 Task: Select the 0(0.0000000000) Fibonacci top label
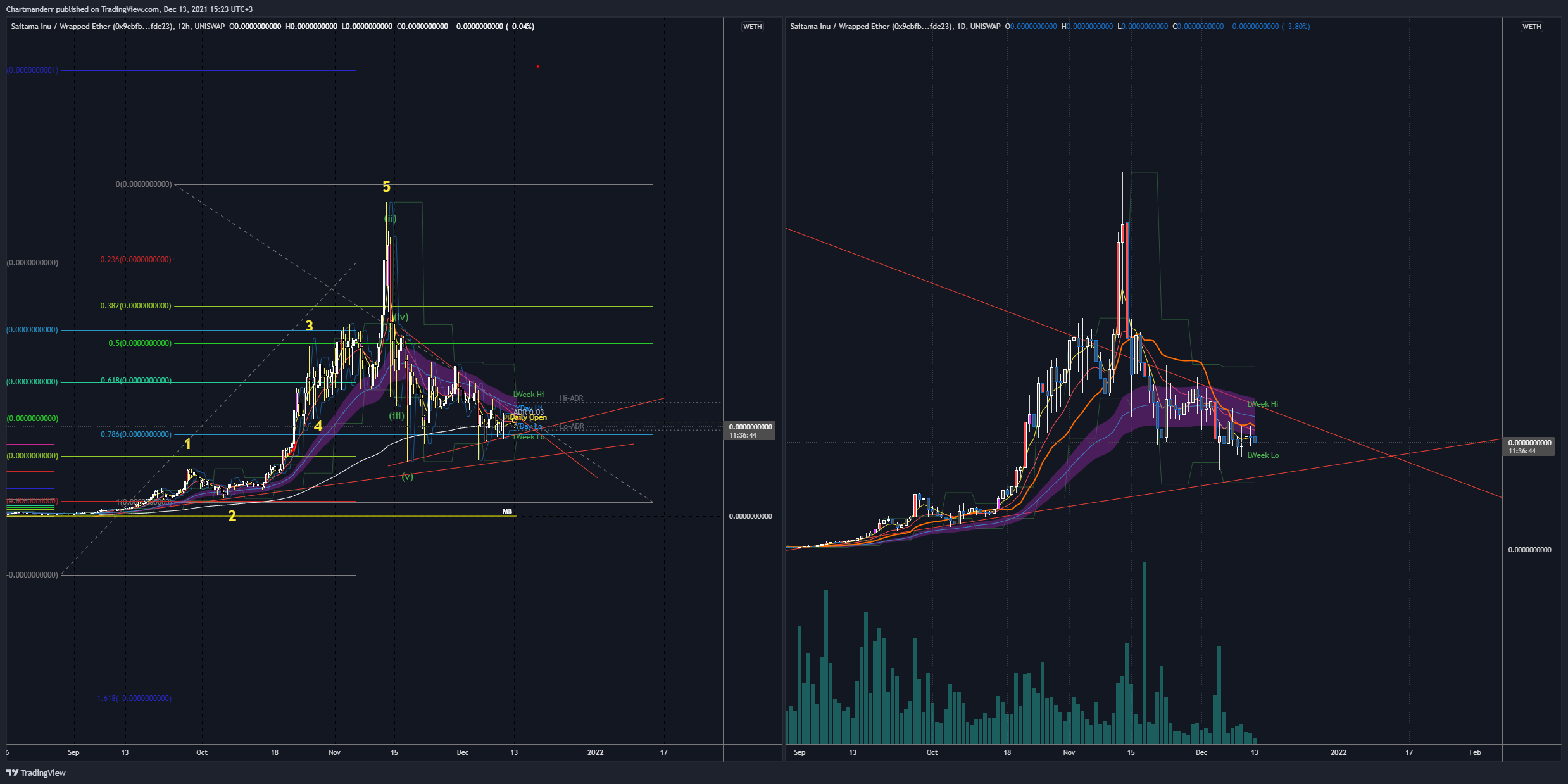tap(143, 184)
